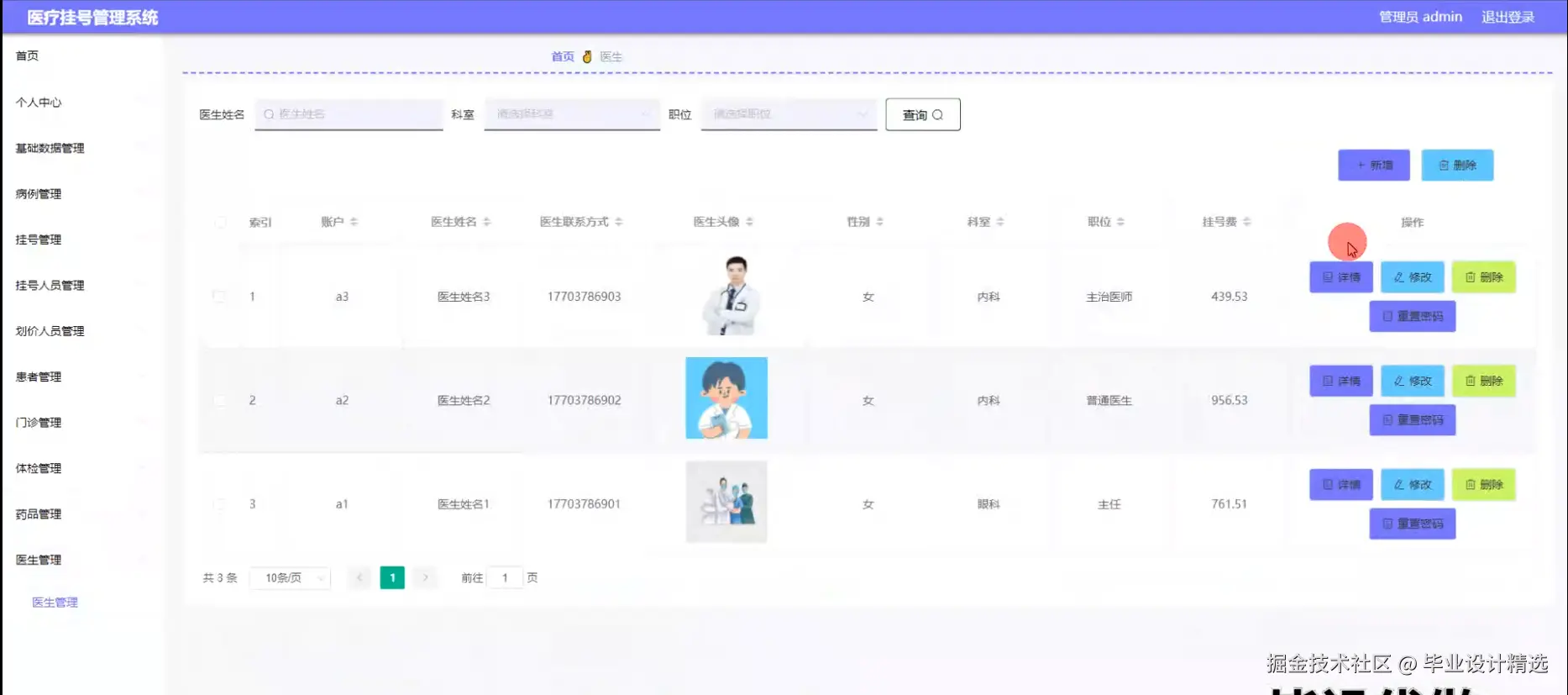The width and height of the screenshot is (1568, 695).
Task: Expand 基础数据管理 sidebar menu
Action: (x=81, y=148)
